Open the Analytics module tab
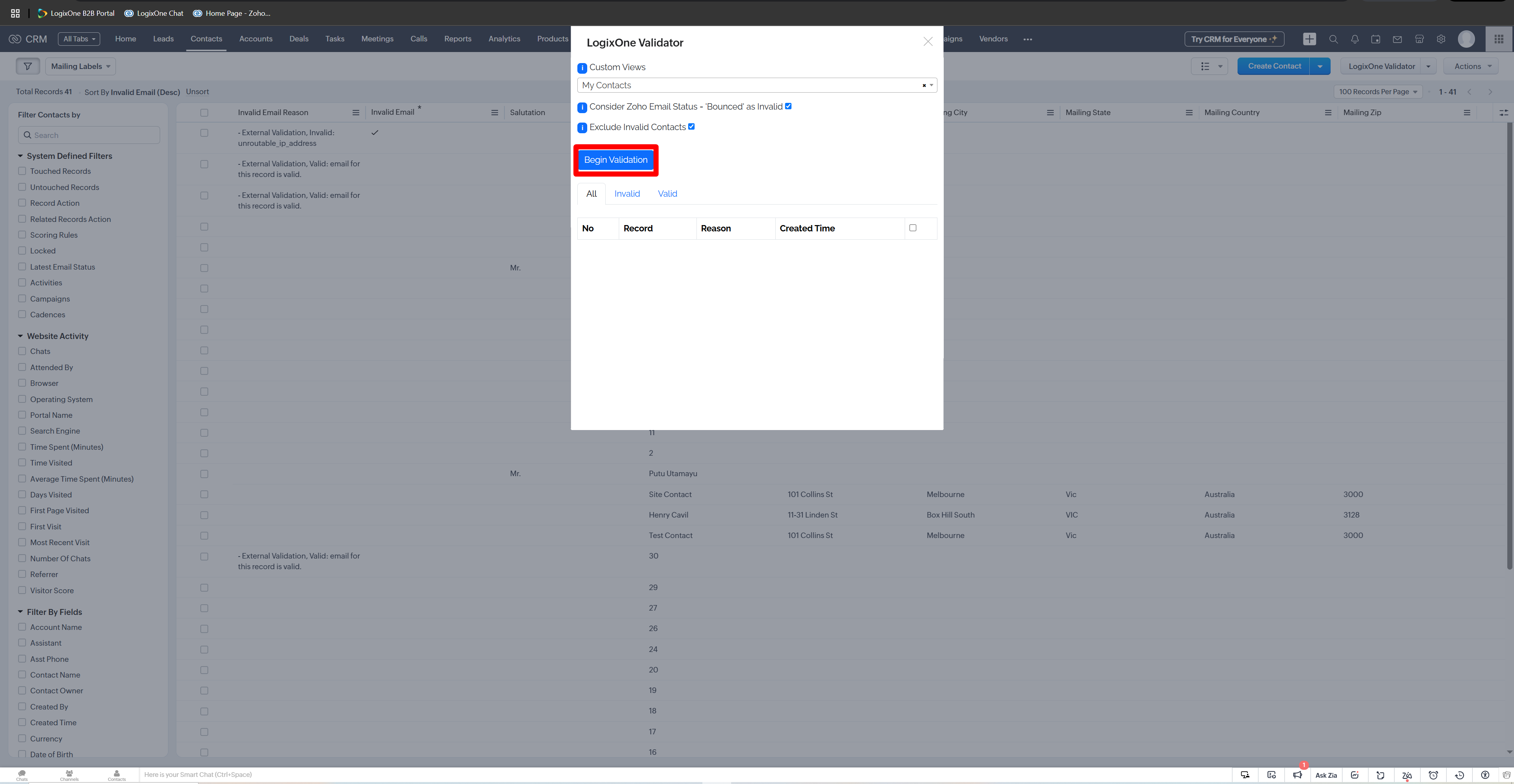This screenshot has height=784, width=1514. click(504, 39)
